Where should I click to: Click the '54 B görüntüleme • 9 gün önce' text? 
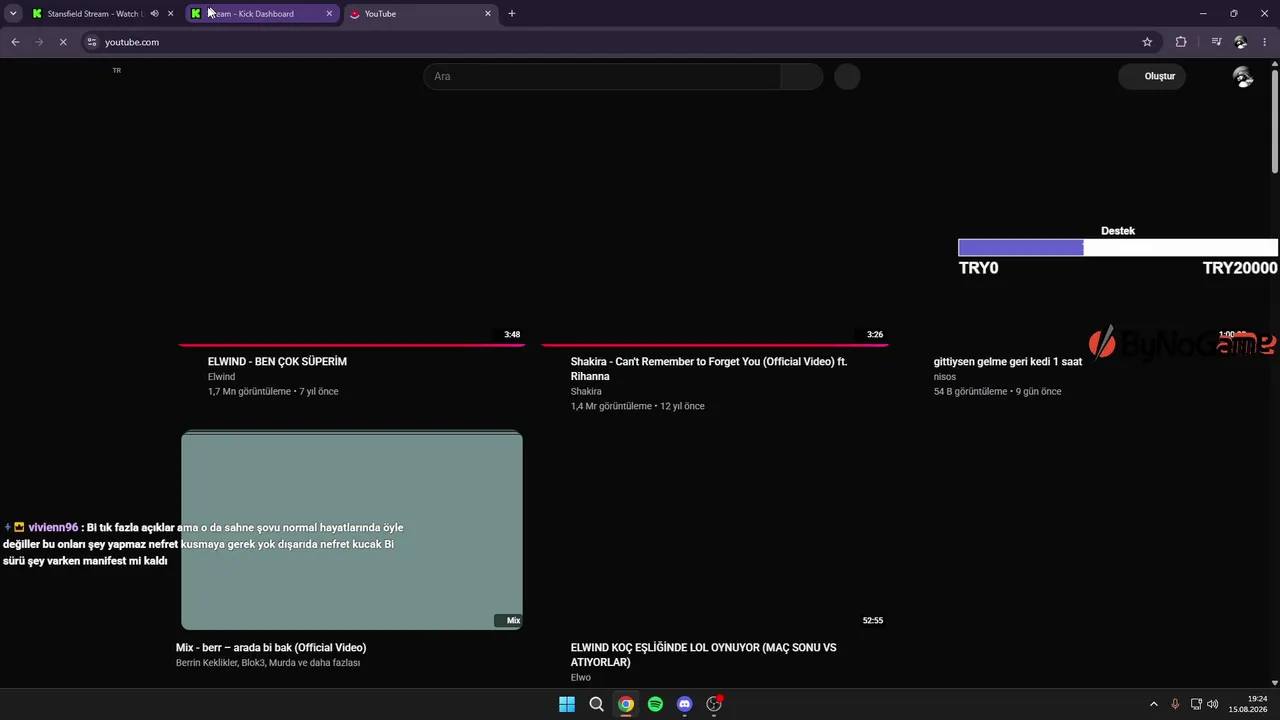[x=997, y=392]
